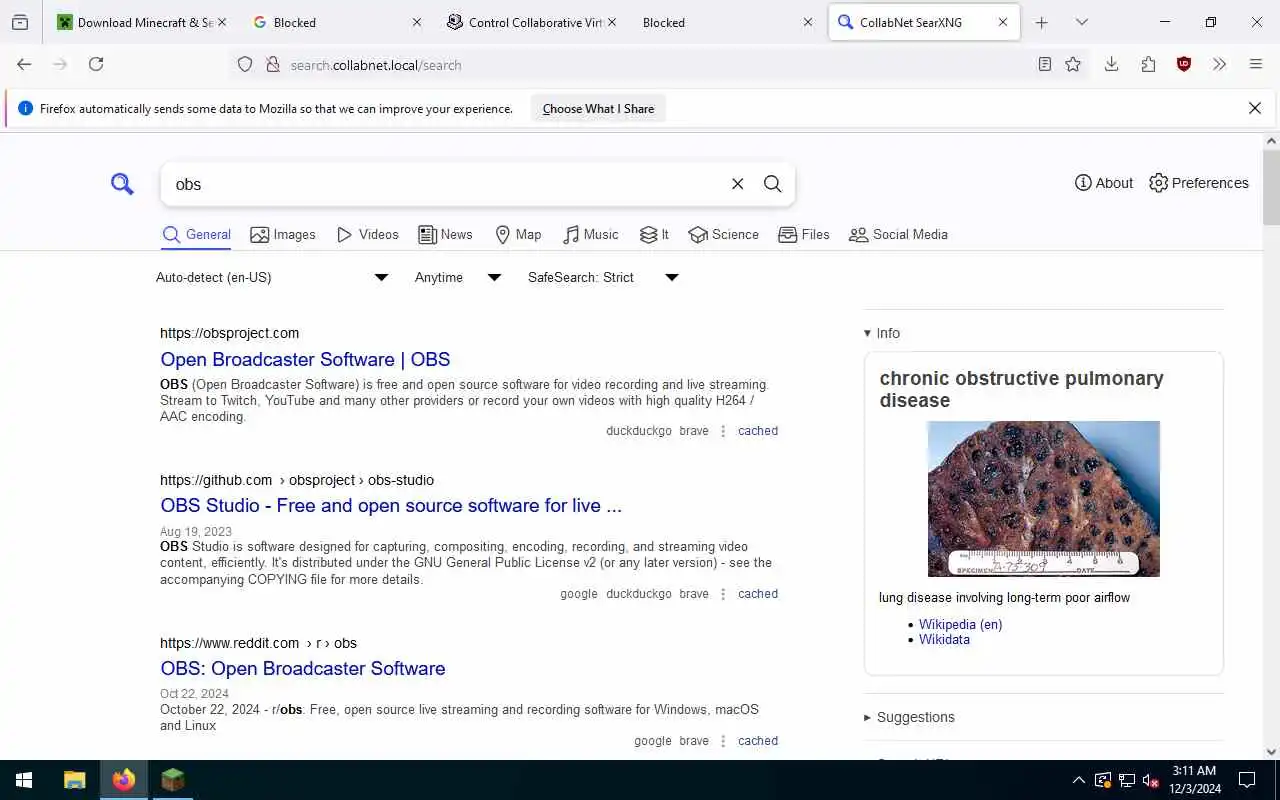Go back with the browser back arrow
Screen dimensions: 1280x800
24,64
